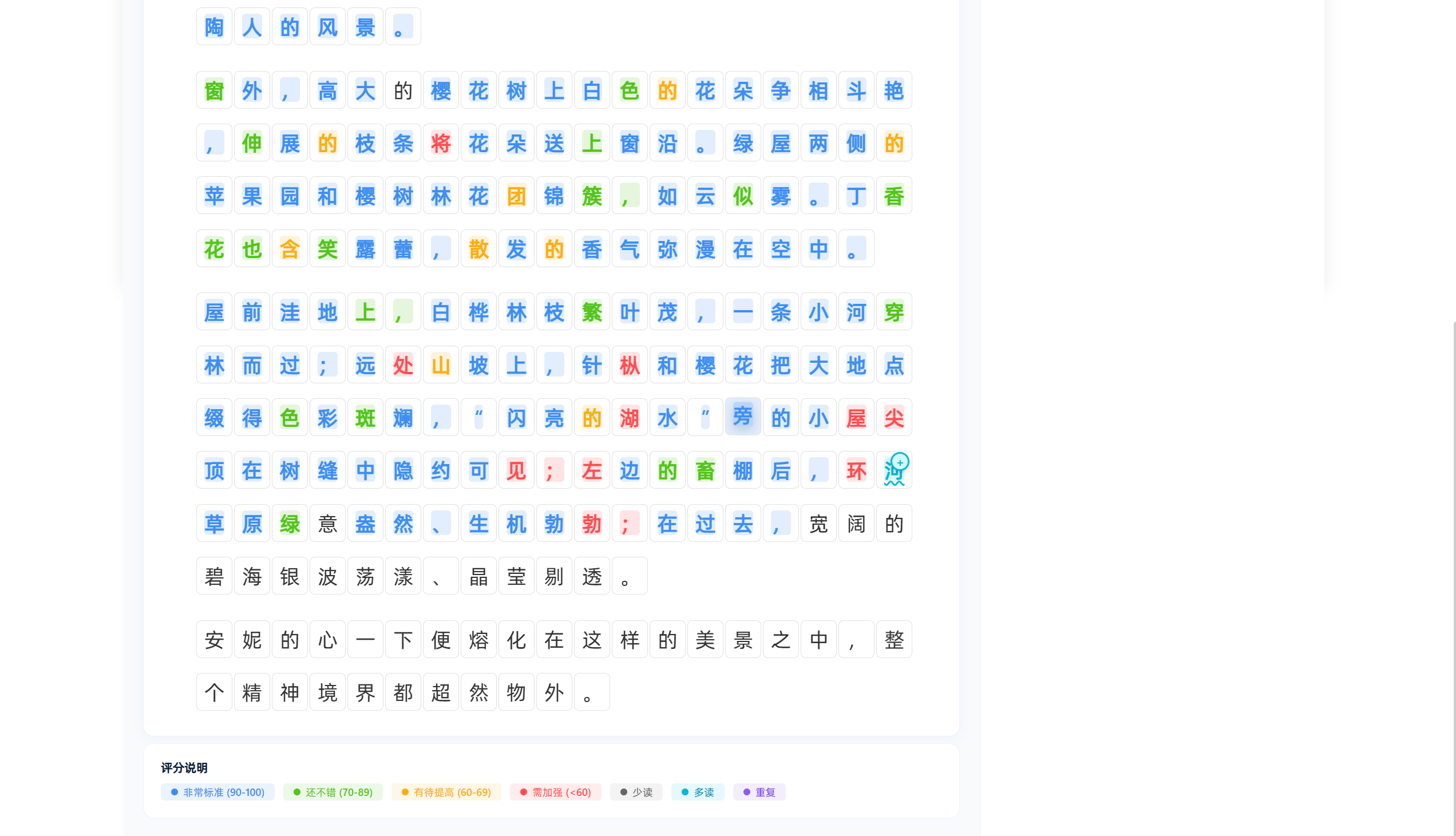Click the blue 陶 character tile

point(214,26)
